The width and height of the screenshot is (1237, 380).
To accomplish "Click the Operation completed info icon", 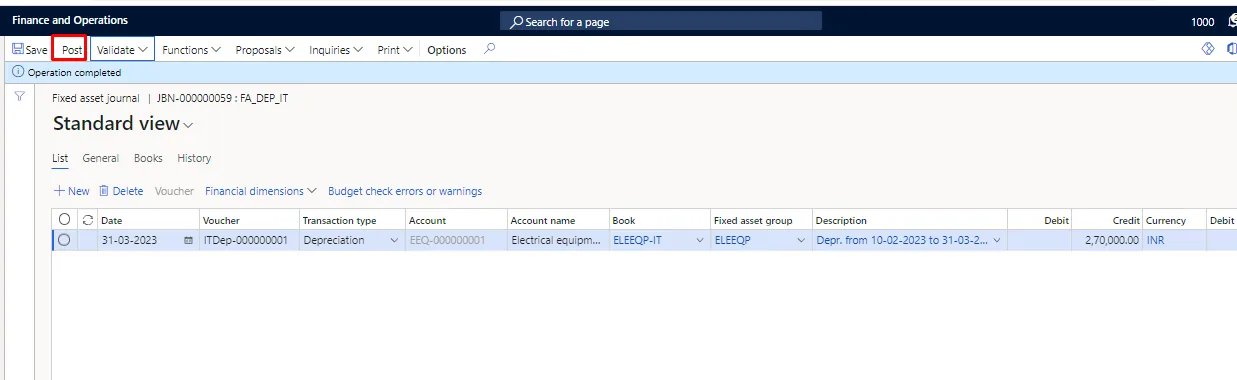I will click(18, 73).
